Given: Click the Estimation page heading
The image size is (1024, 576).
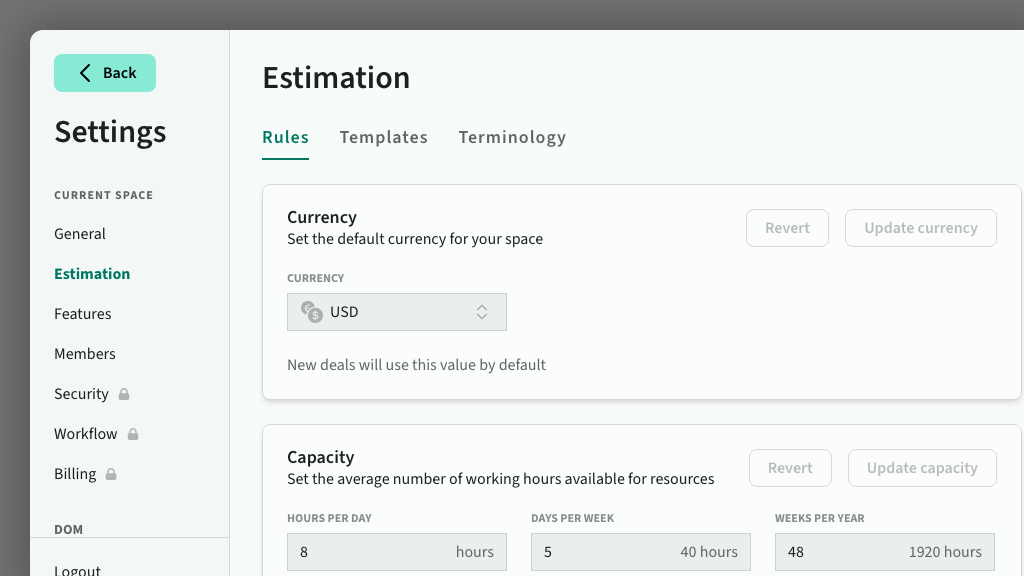Looking at the screenshot, I should point(336,78).
